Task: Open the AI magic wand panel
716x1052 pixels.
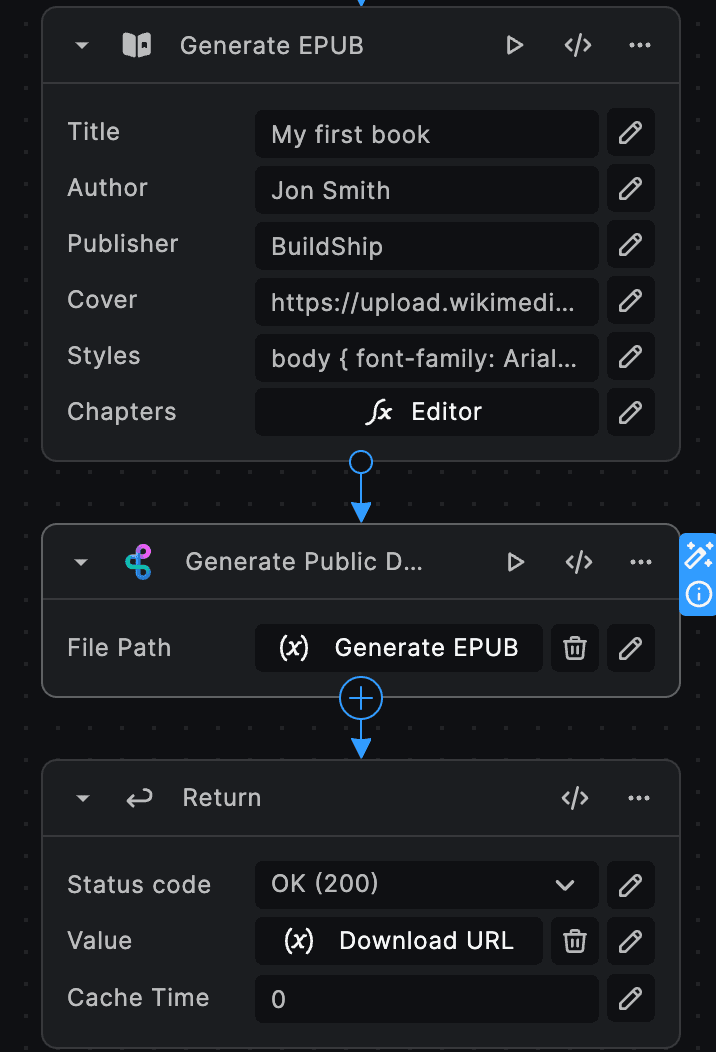Action: [x=698, y=556]
